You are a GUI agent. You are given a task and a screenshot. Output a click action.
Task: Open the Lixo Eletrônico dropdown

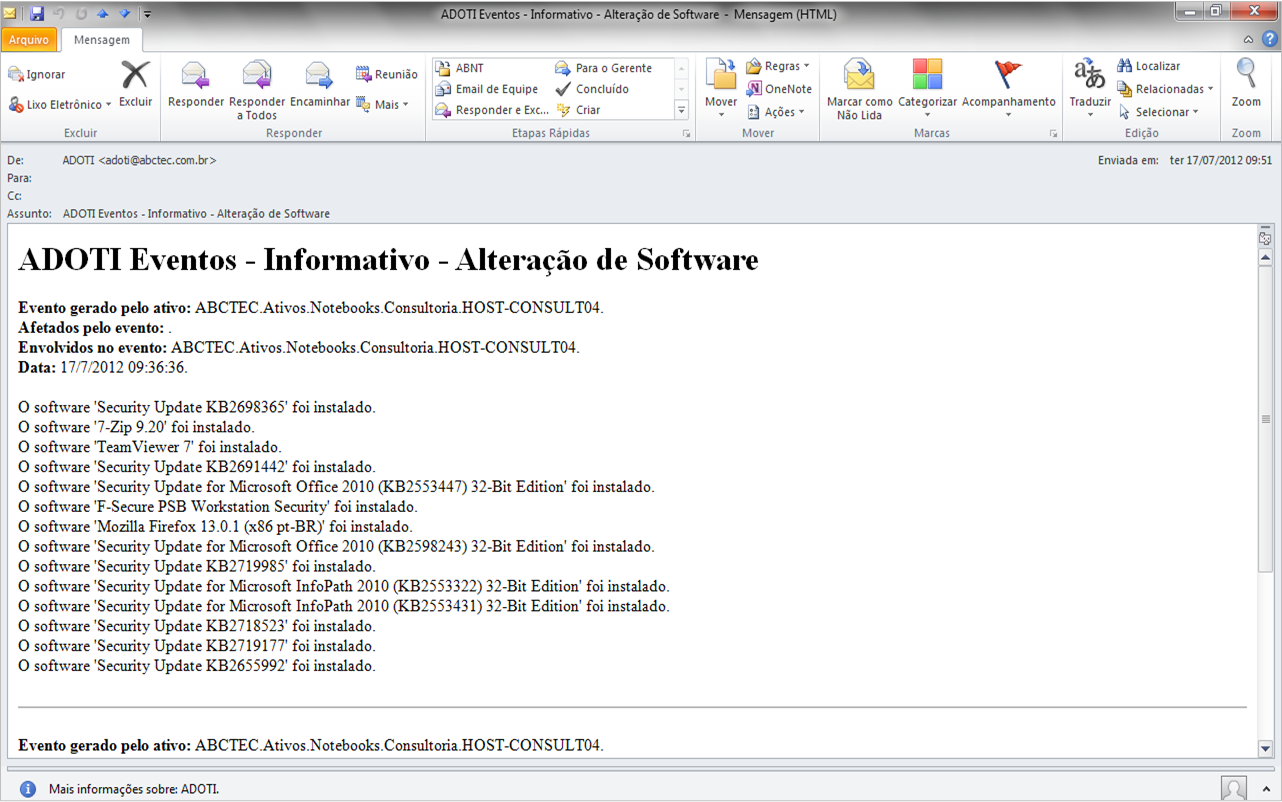click(x=60, y=104)
